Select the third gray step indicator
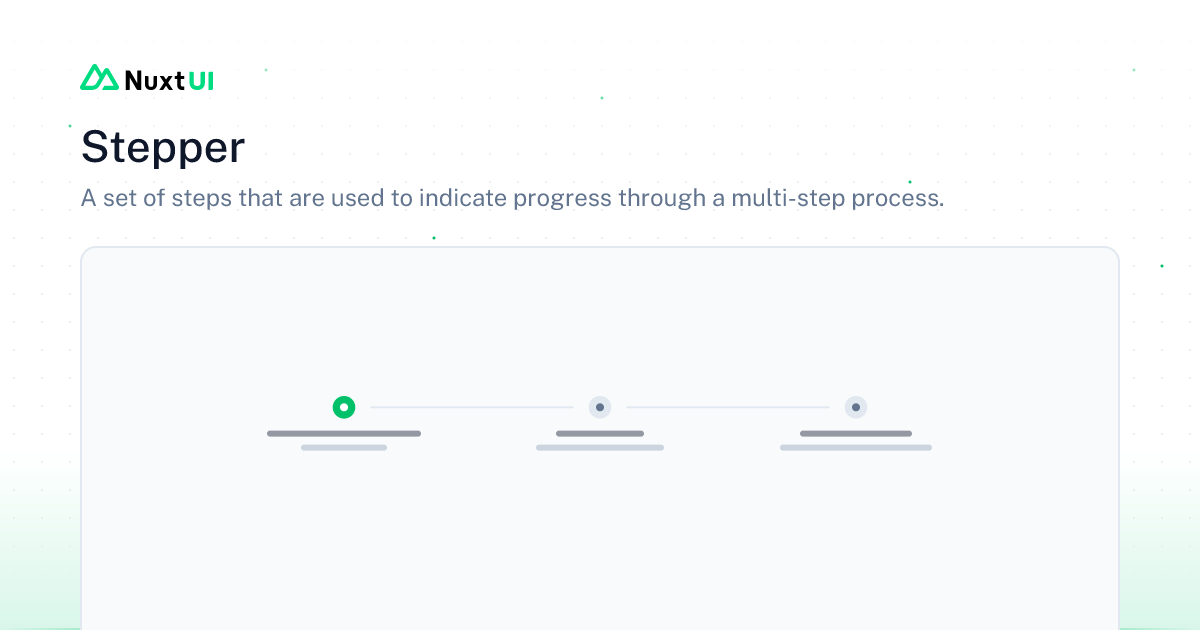Image resolution: width=1200 pixels, height=630 pixels. click(856, 407)
